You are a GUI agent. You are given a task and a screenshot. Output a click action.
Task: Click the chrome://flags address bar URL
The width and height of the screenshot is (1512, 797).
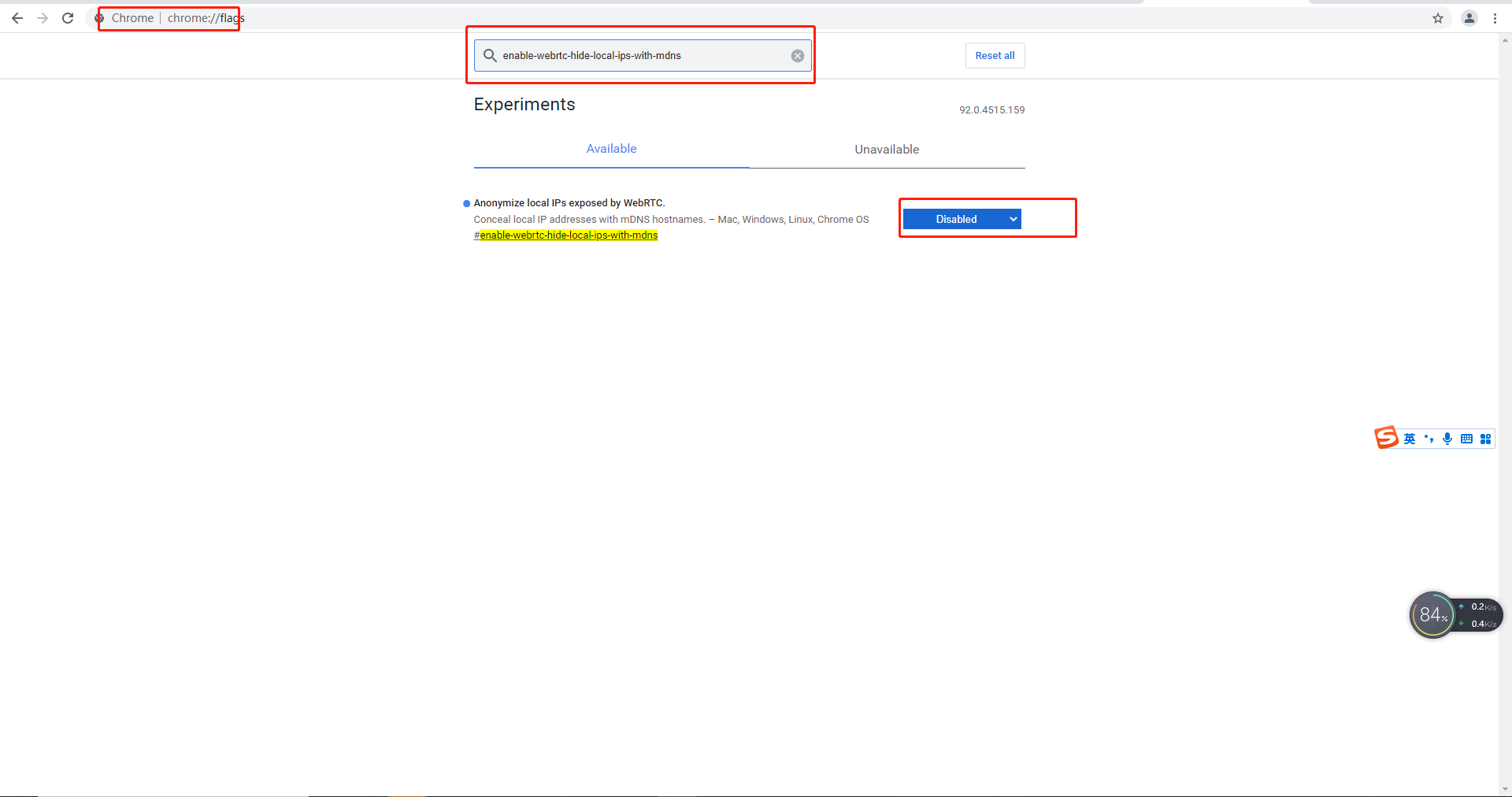[206, 18]
